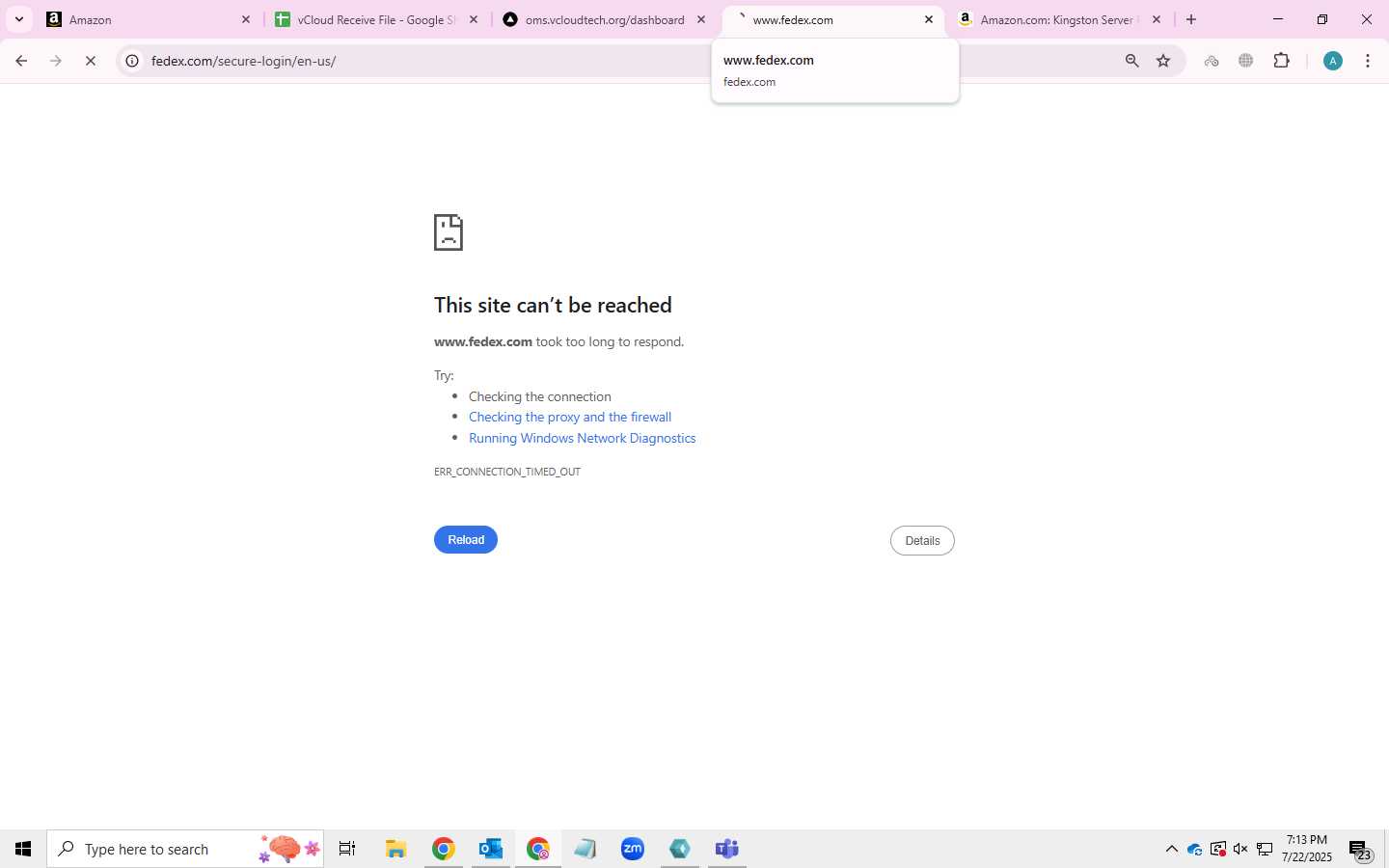1389x868 pixels.
Task: Open Task View from taskbar
Action: [347, 849]
